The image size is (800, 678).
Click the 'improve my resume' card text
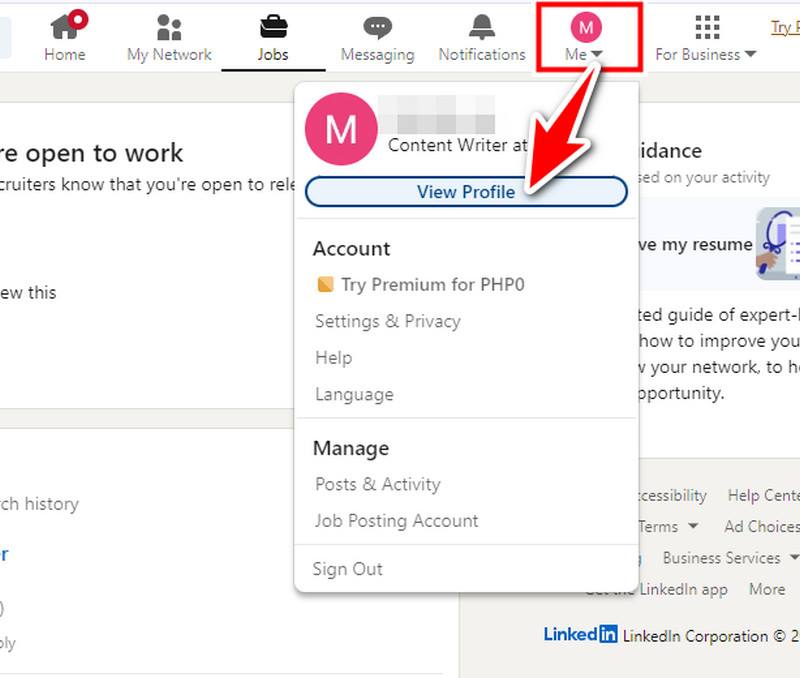695,244
